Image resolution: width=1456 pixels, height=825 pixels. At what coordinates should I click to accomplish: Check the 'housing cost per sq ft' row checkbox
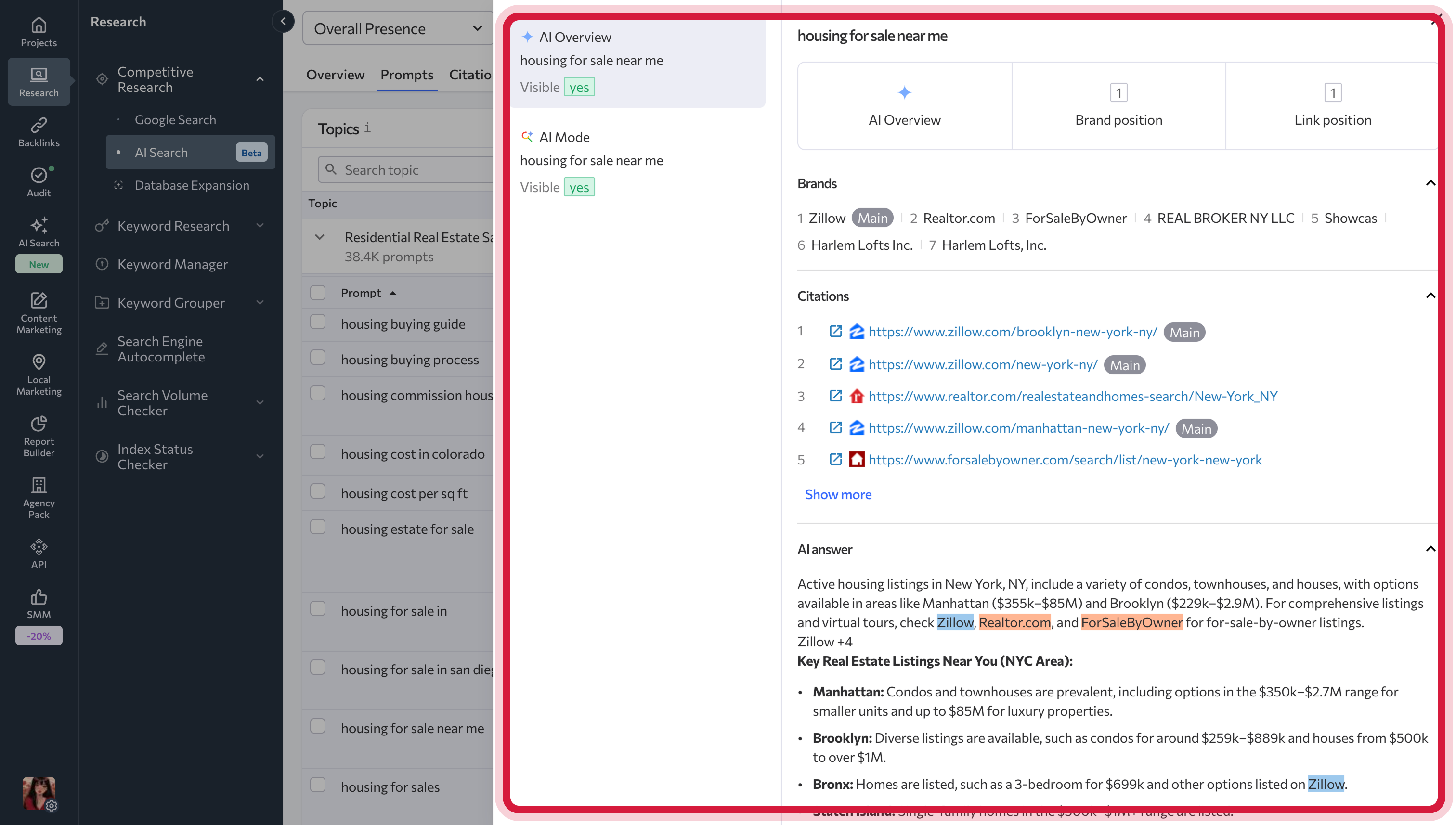318,491
